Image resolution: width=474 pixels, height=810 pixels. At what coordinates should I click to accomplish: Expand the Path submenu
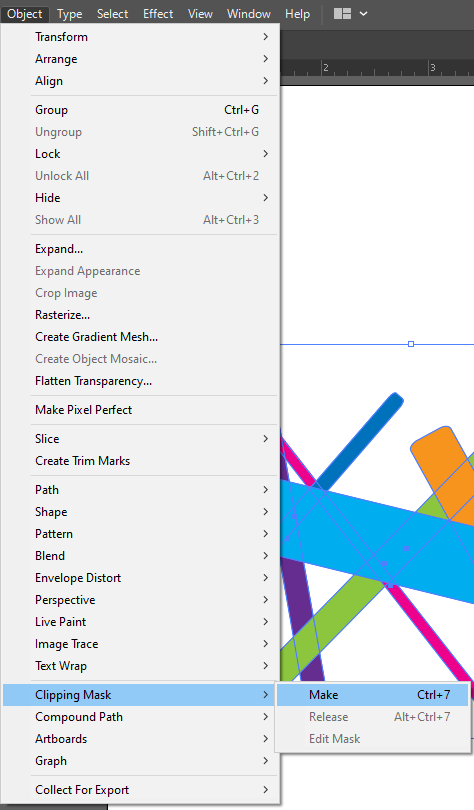pyautogui.click(x=140, y=489)
